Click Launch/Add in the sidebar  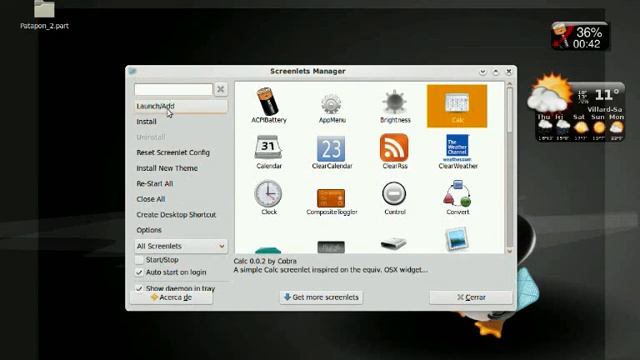point(181,106)
